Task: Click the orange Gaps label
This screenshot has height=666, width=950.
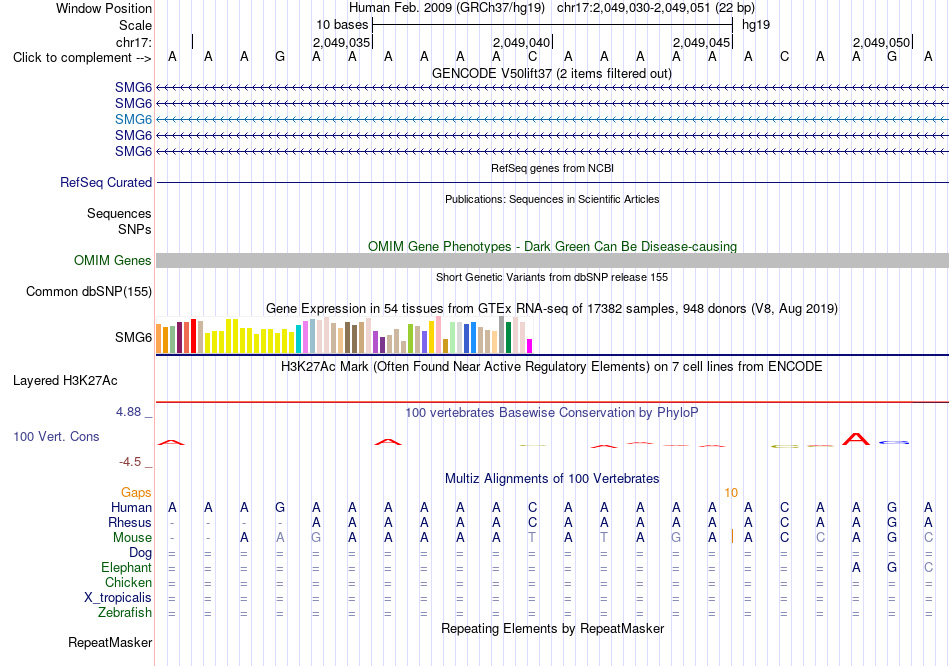Action: click(136, 493)
